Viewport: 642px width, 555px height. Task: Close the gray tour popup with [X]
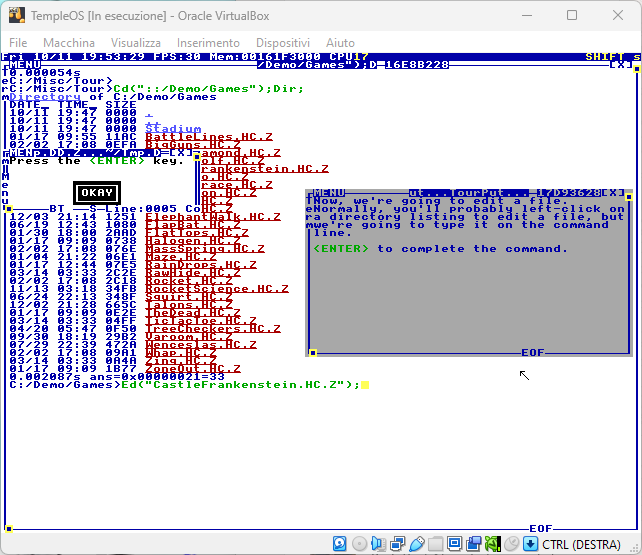(615, 192)
